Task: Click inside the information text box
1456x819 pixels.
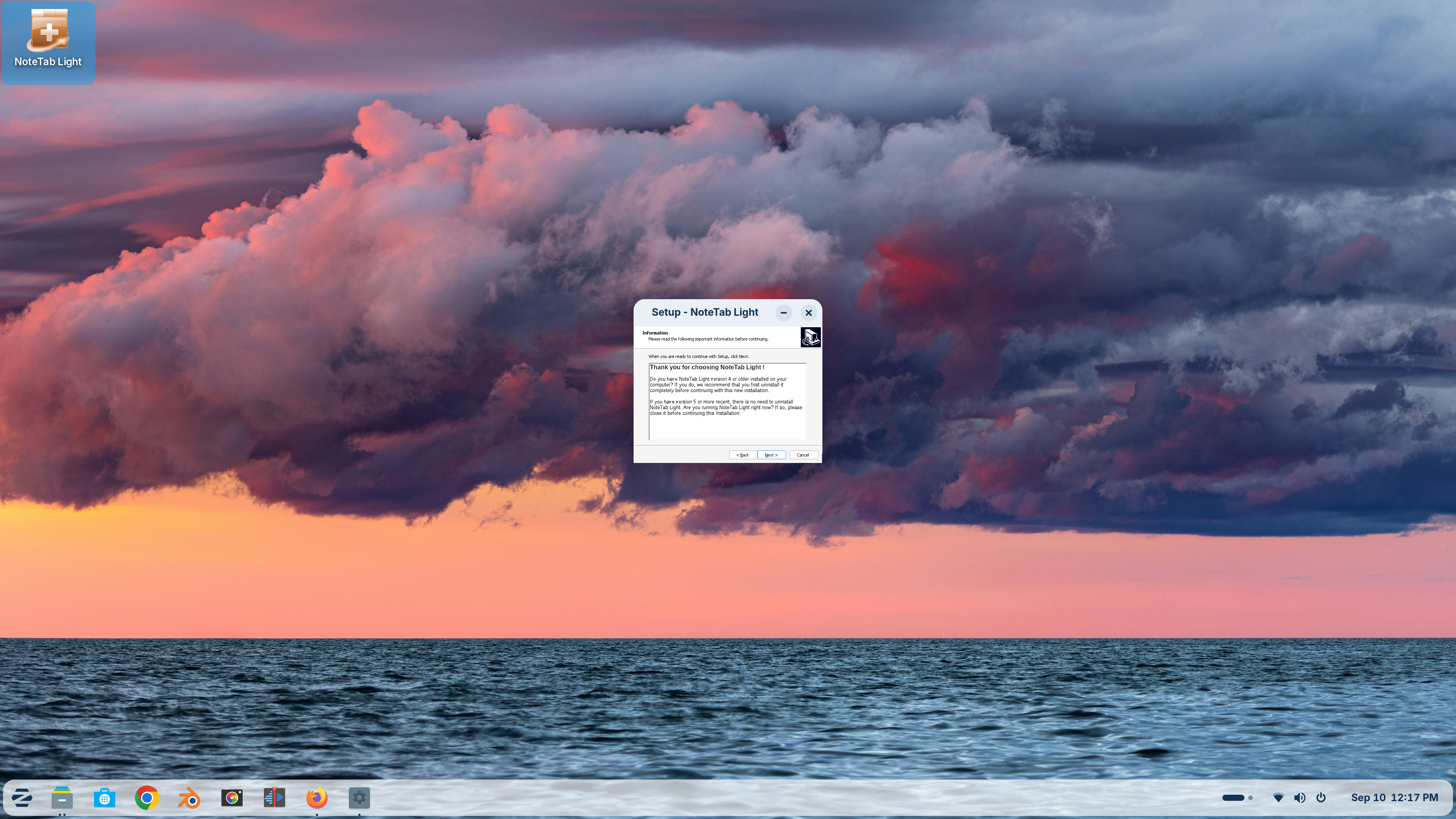Action: (x=728, y=401)
